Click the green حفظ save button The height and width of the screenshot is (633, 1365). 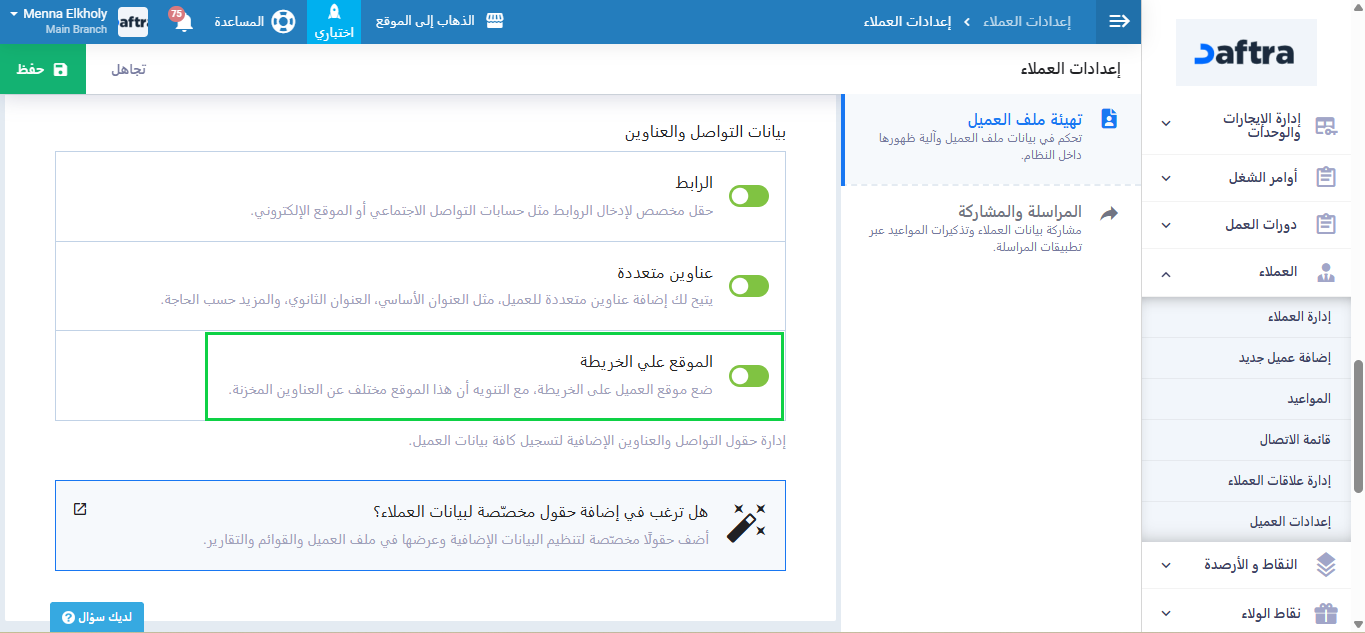click(x=43, y=69)
